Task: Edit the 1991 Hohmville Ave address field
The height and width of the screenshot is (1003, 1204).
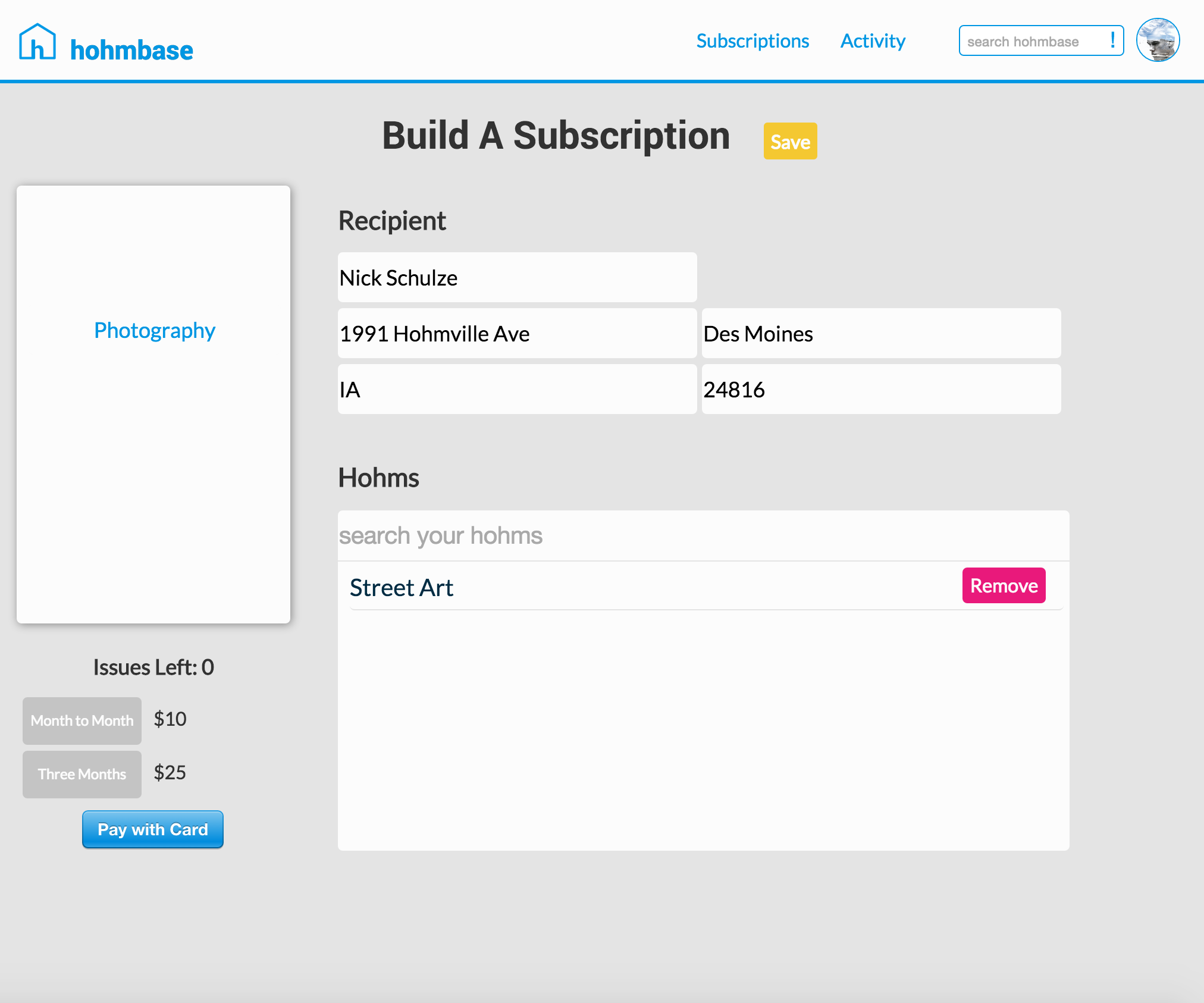Action: (x=517, y=334)
